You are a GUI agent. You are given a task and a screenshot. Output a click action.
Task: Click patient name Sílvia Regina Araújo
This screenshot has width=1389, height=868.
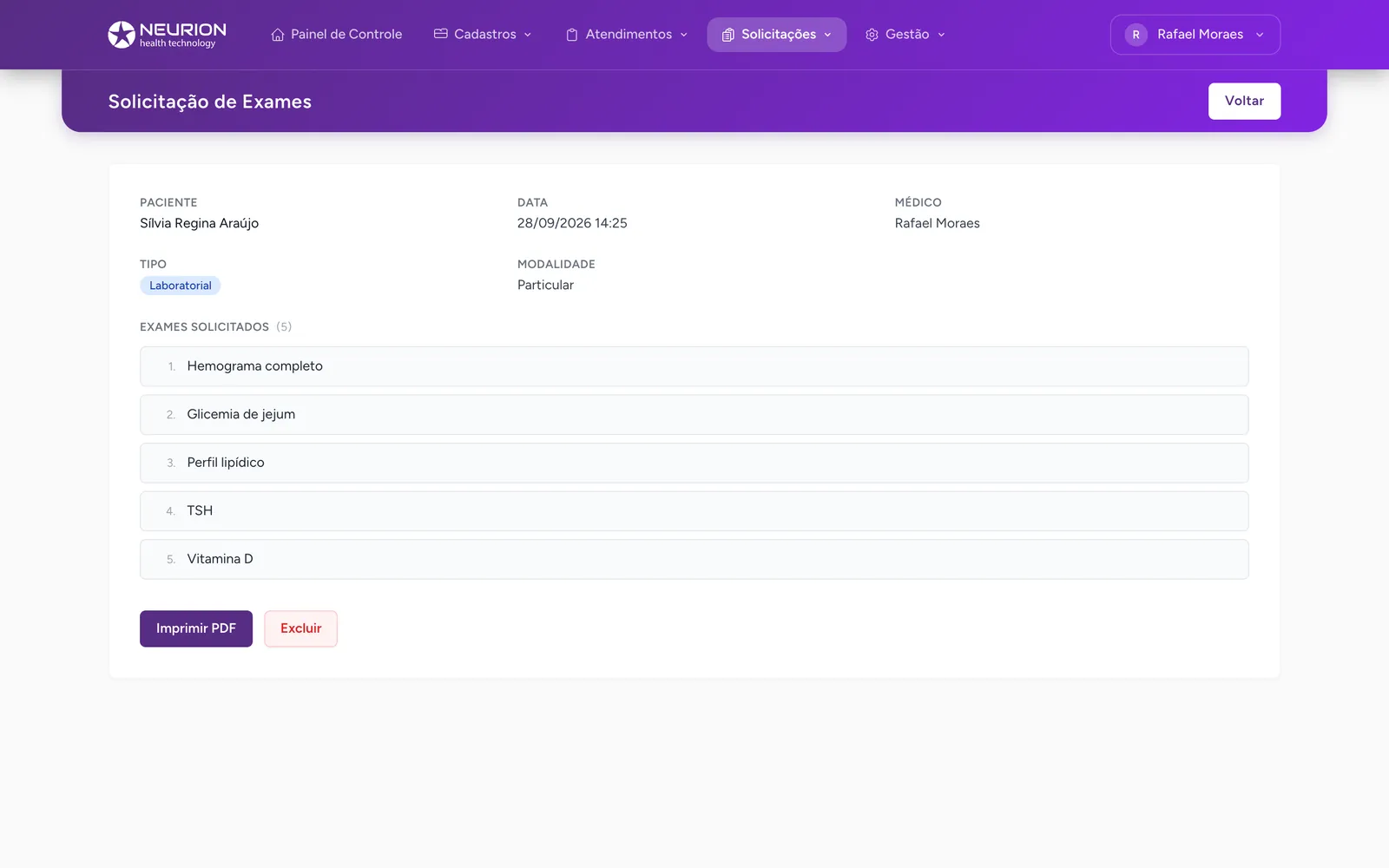[200, 223]
